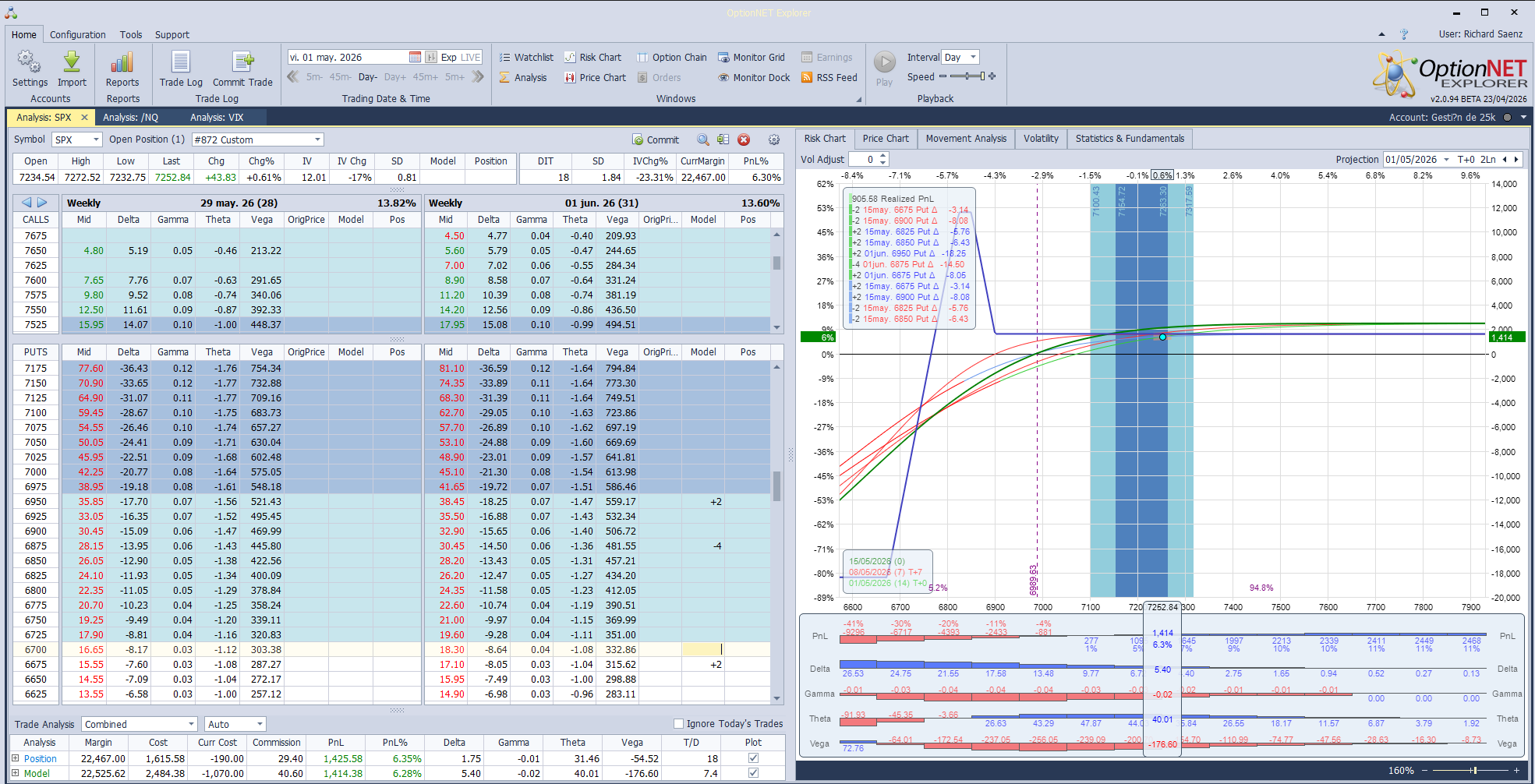
Task: Open the Trade Log icon
Action: click(181, 62)
